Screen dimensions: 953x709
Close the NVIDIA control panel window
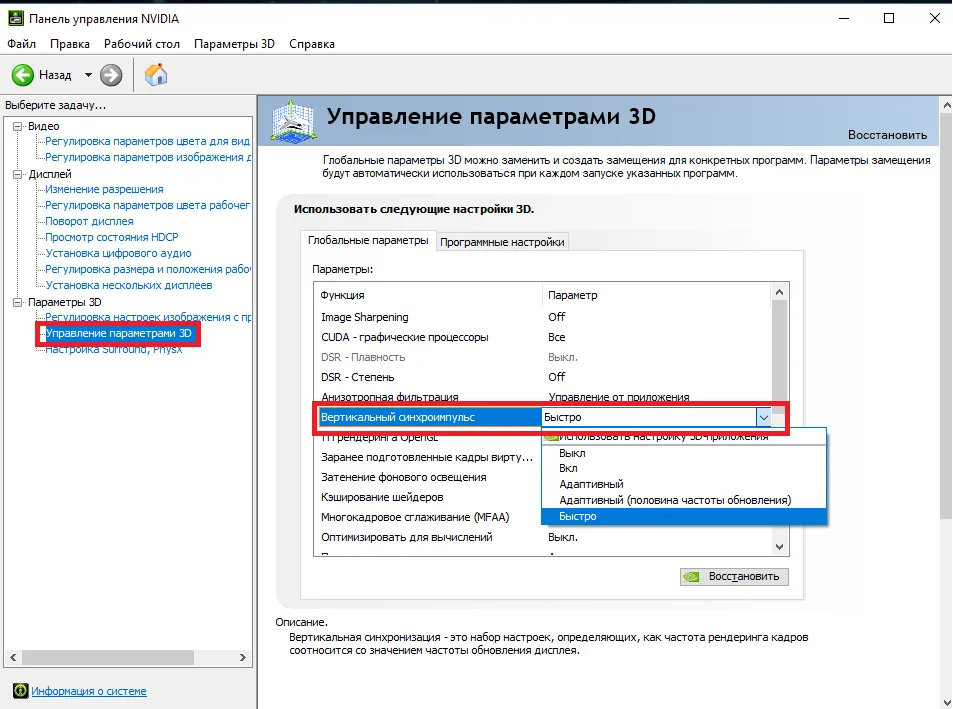(x=935, y=18)
